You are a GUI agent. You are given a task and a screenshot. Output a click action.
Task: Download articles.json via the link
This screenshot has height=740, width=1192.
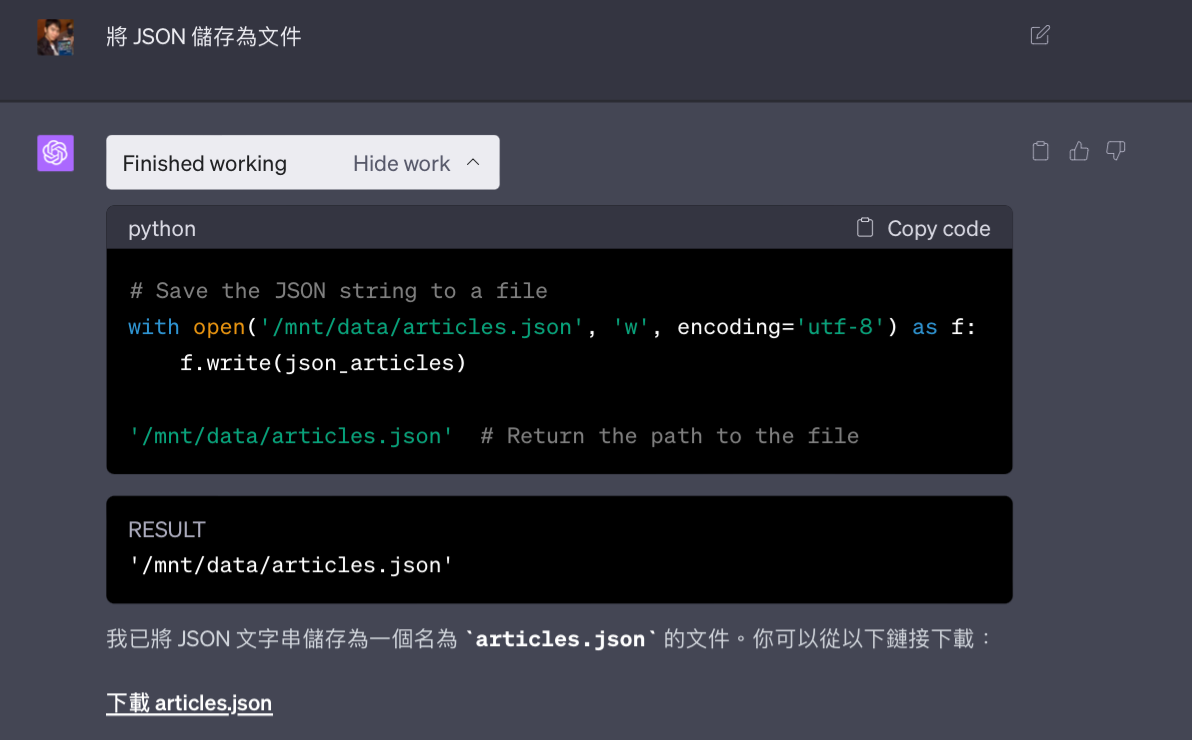(x=189, y=702)
